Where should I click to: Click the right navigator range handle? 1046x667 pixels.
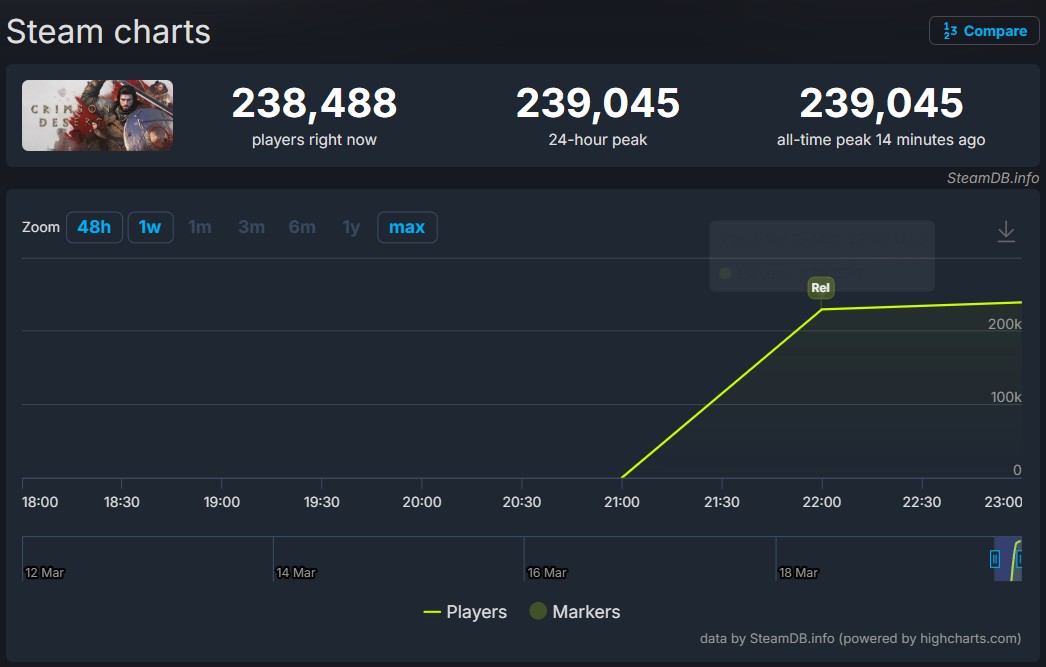1019,559
